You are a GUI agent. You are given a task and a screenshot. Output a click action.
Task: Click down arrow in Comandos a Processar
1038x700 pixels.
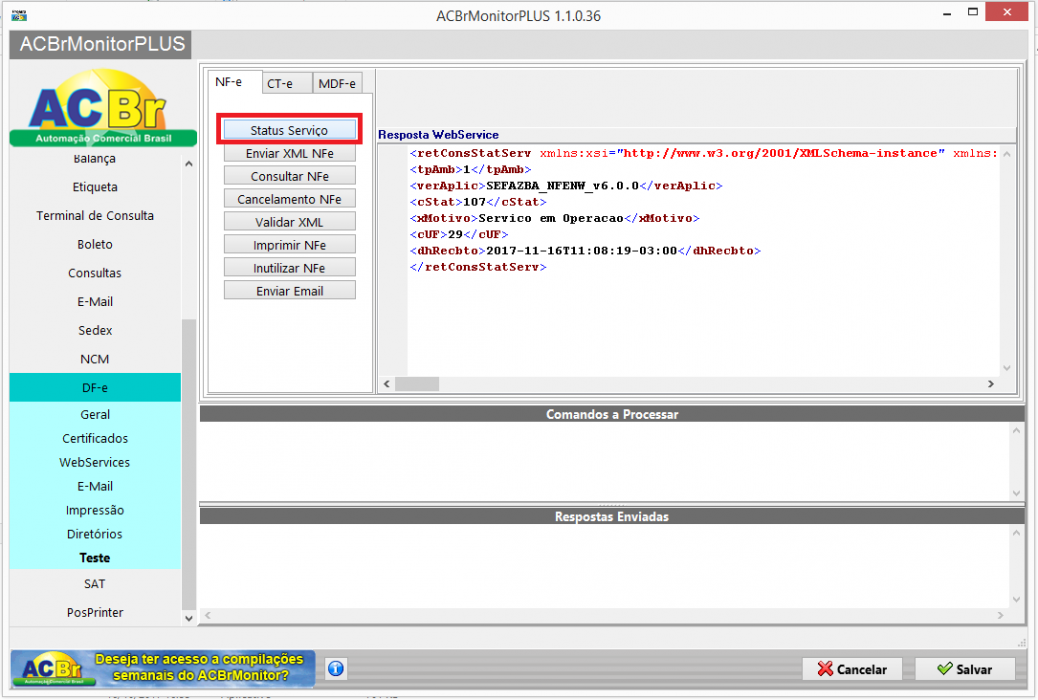(x=1016, y=493)
